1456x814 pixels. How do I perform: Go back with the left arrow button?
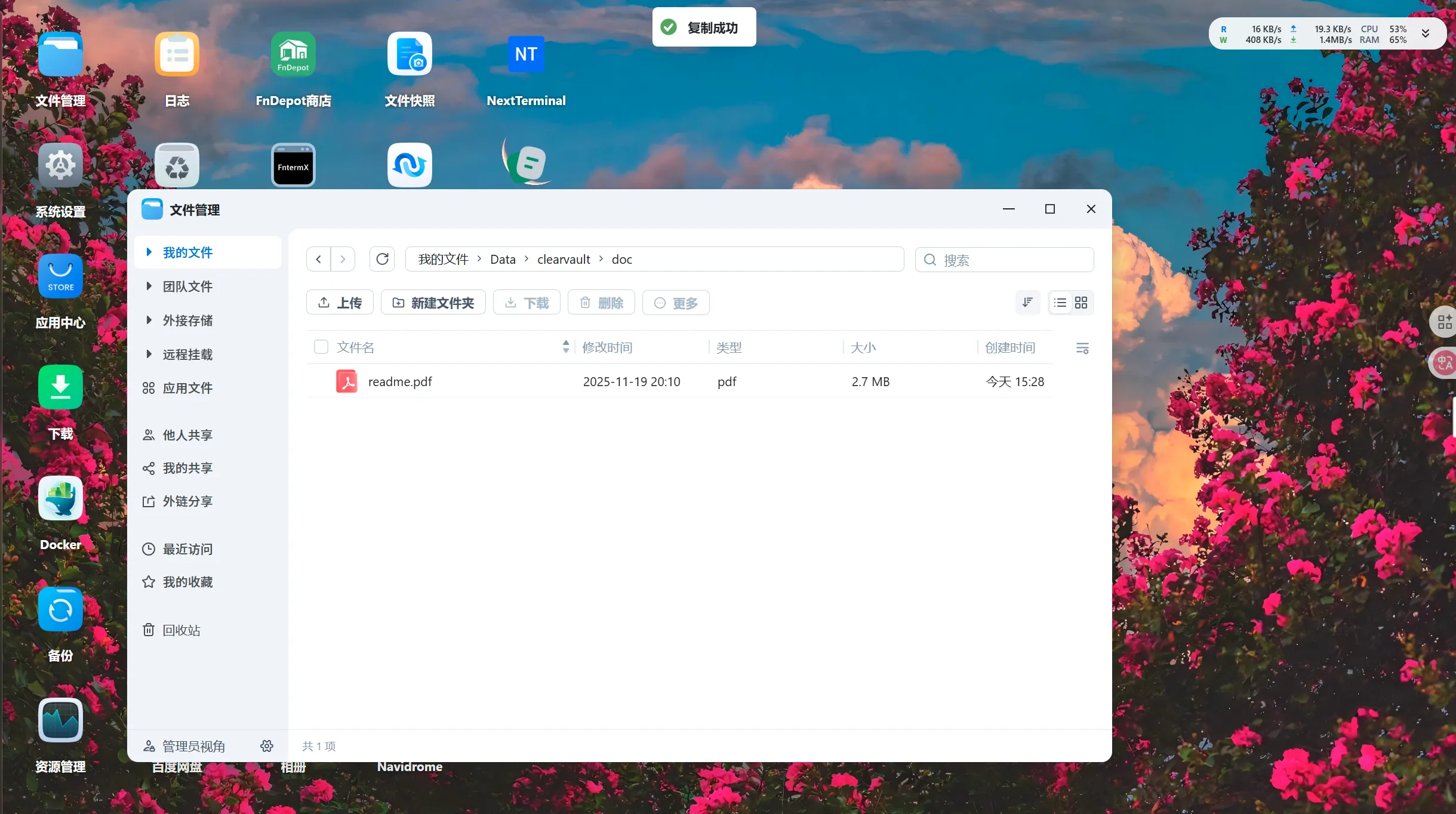[x=319, y=259]
